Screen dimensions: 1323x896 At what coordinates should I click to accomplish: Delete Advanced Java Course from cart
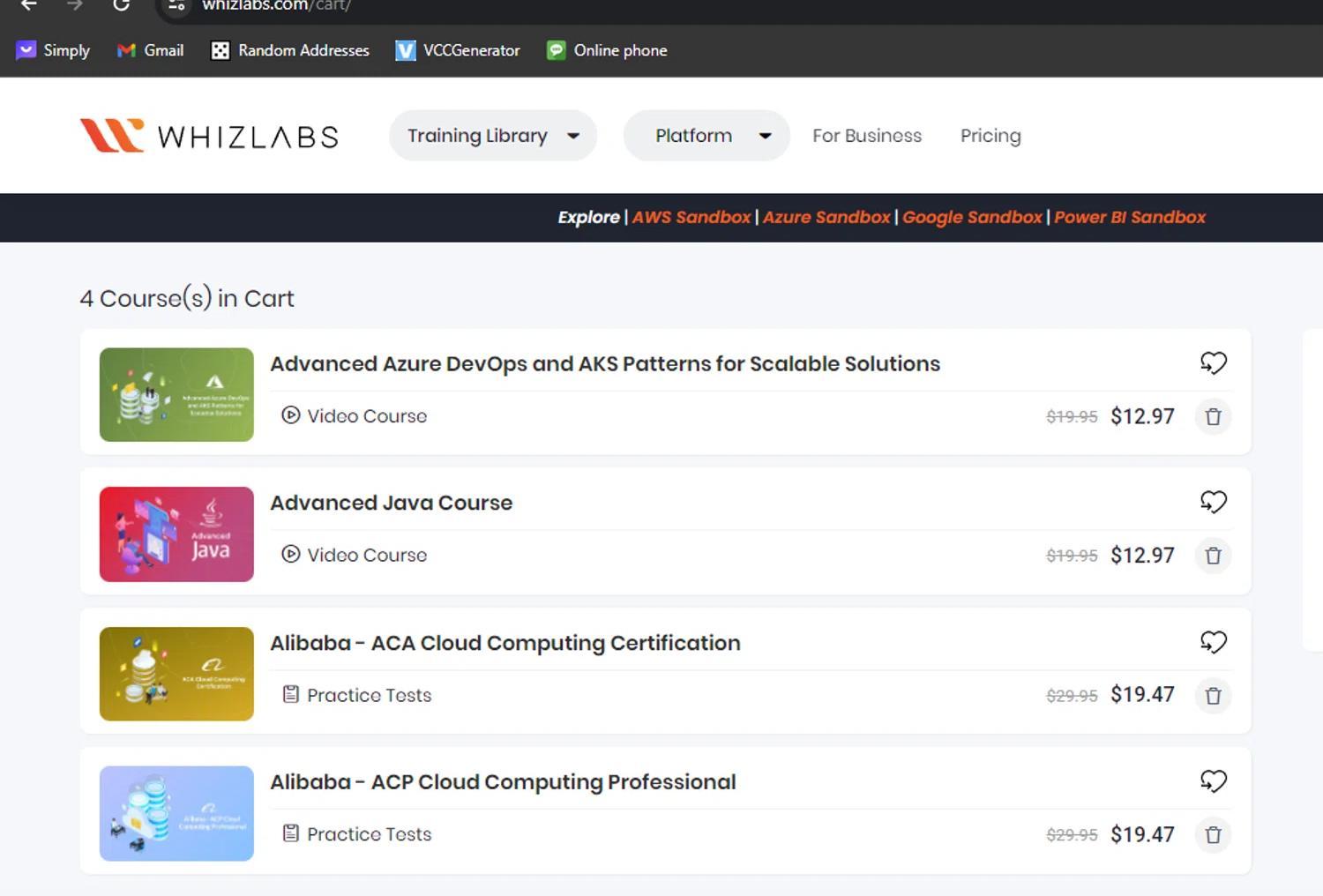(x=1213, y=556)
